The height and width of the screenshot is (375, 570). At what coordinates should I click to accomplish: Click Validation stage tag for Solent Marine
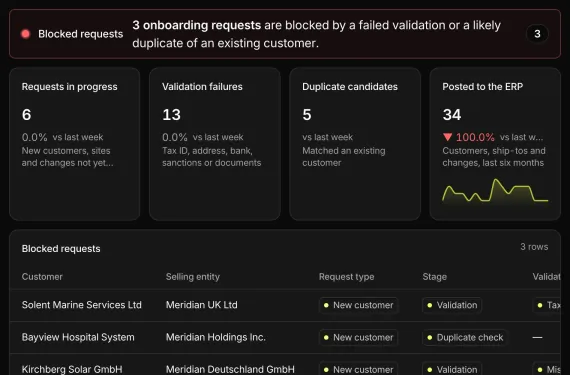(452, 305)
